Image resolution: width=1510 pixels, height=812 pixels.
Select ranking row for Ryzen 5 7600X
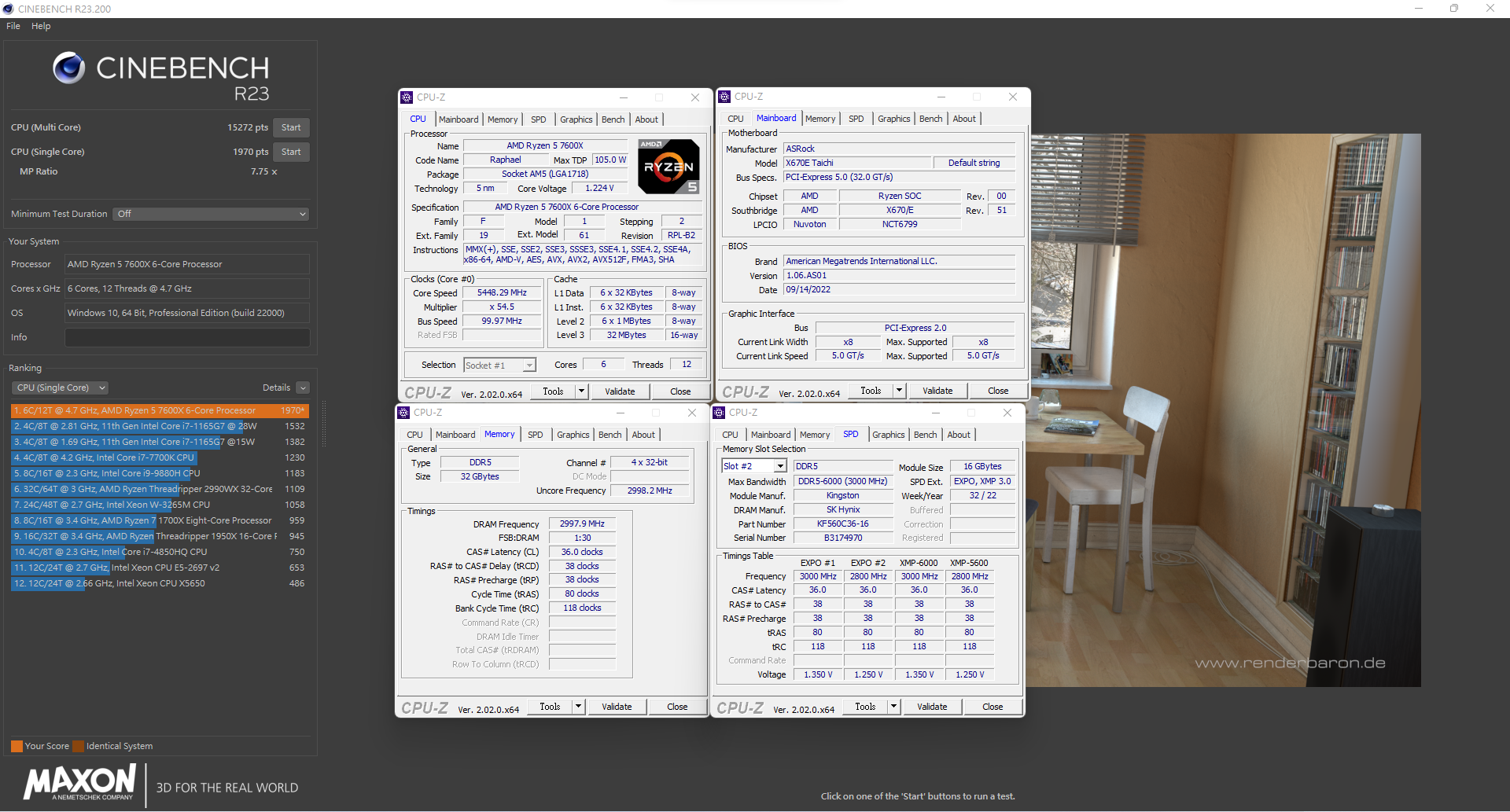(160, 410)
